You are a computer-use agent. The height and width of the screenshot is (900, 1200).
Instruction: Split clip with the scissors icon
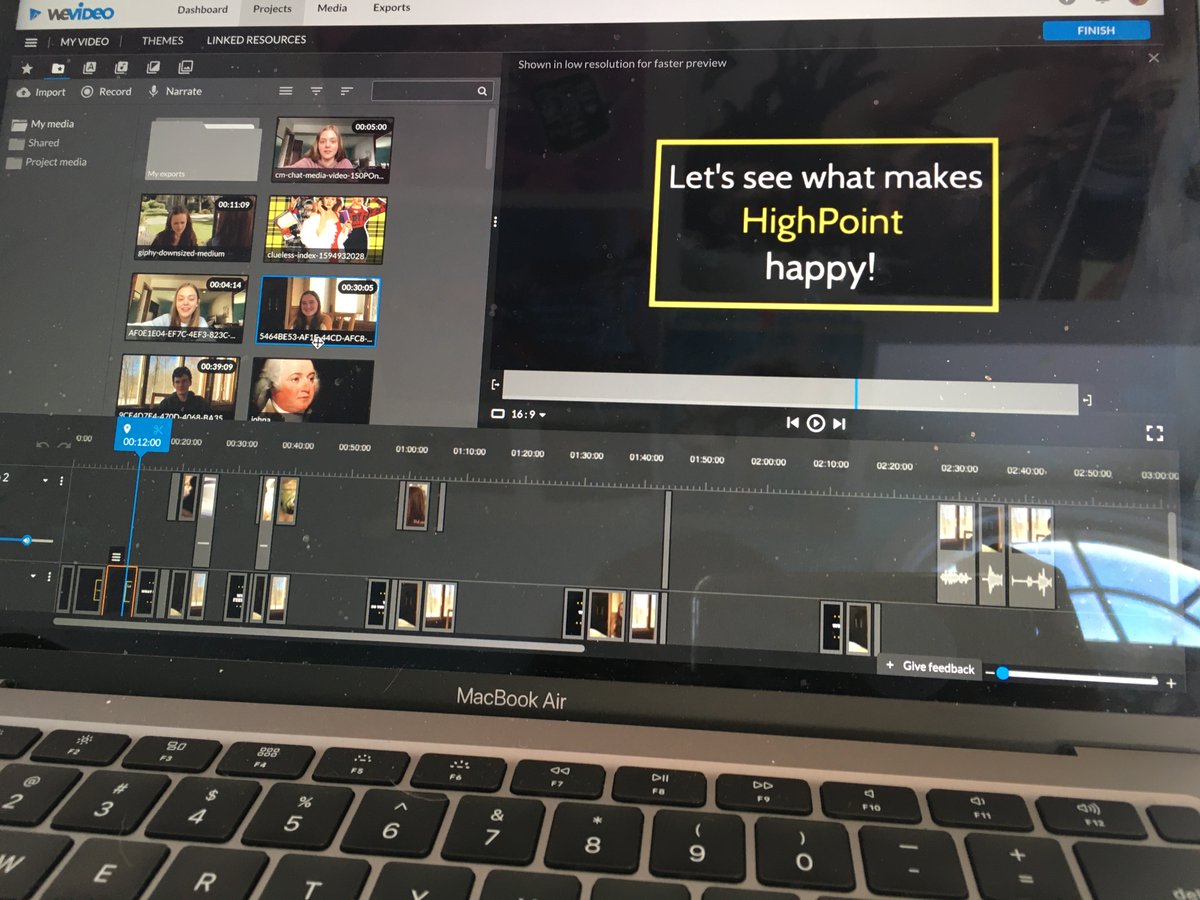(x=159, y=430)
